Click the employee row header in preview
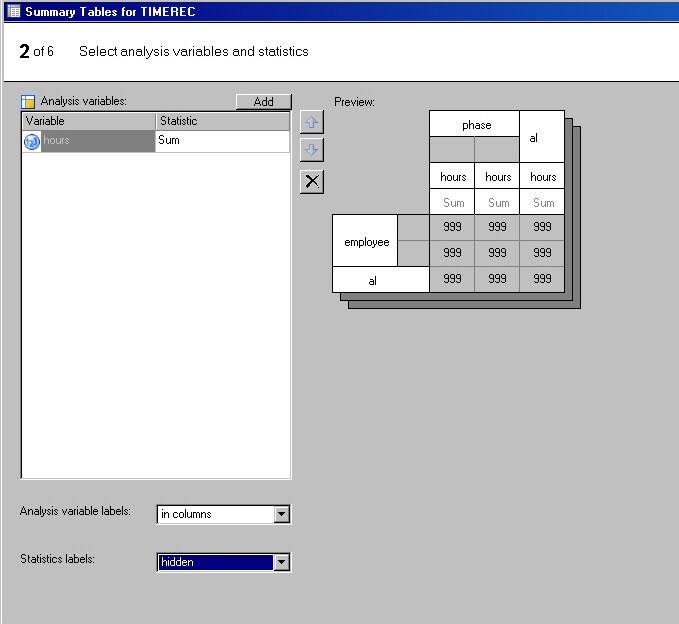The image size is (679, 624). click(x=366, y=242)
